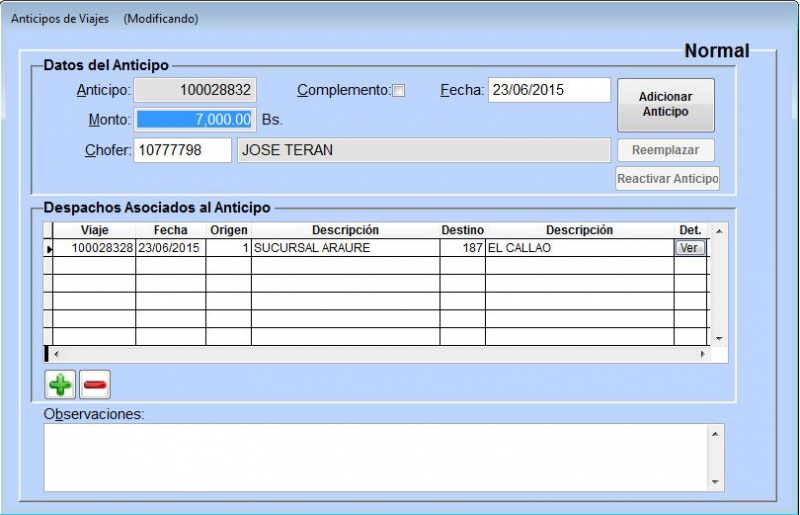Image resolution: width=800 pixels, height=515 pixels.
Task: Click grid horizontal scrollbar right arrow
Action: [702, 354]
